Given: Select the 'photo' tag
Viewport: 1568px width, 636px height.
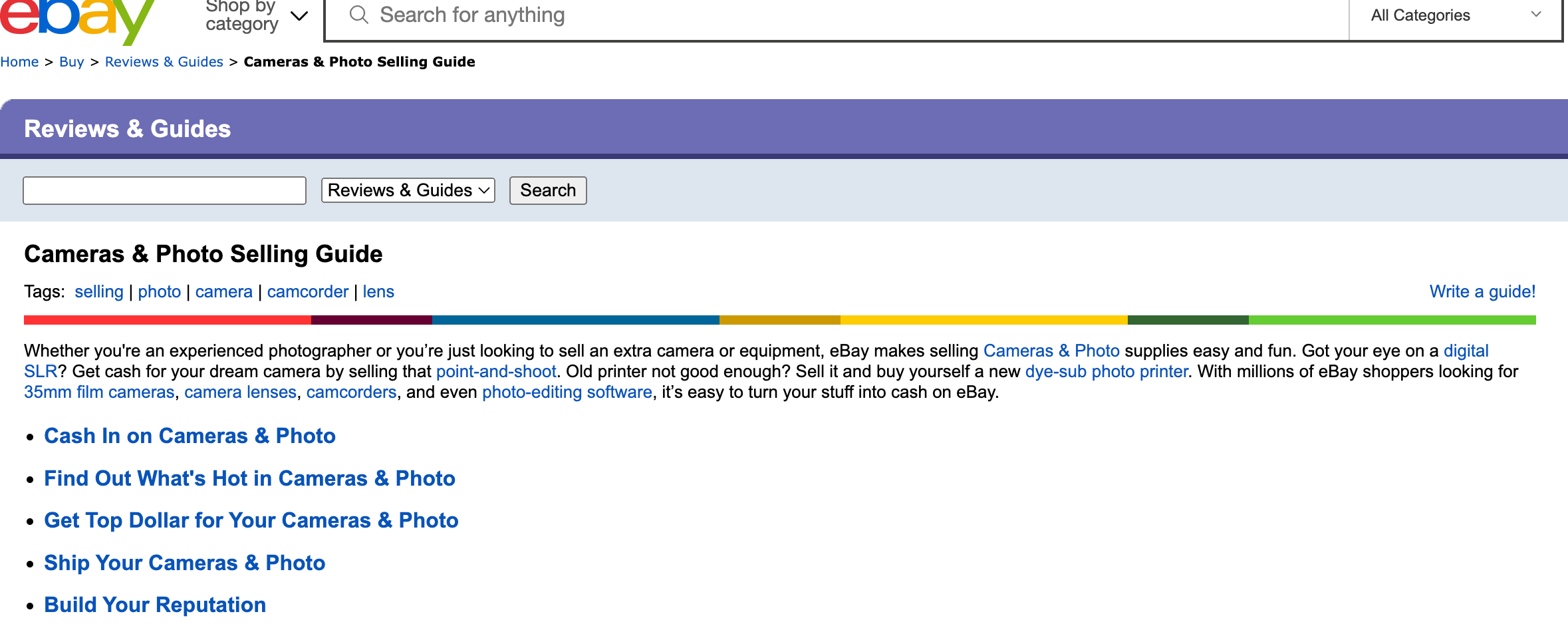Looking at the screenshot, I should [160, 292].
